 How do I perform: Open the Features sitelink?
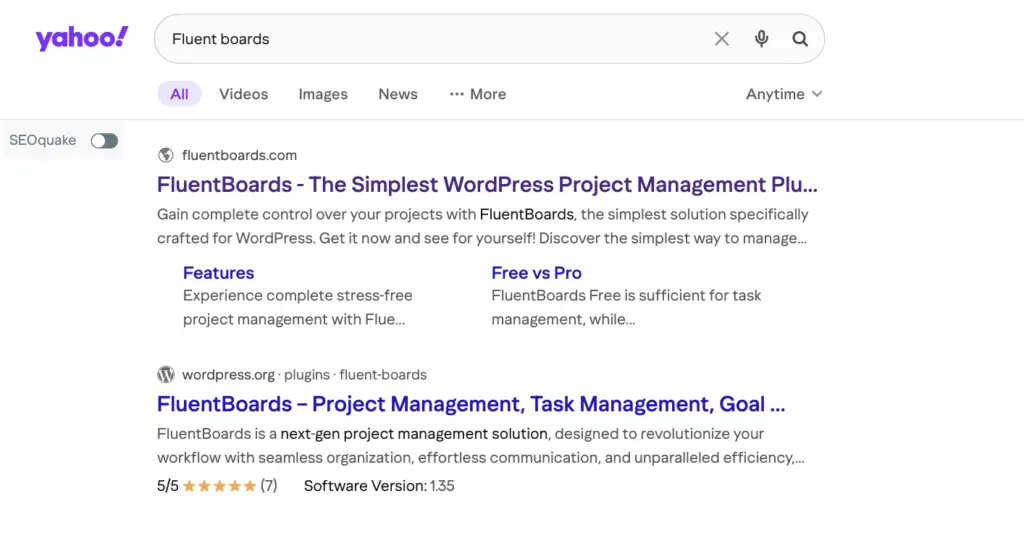[218, 273]
